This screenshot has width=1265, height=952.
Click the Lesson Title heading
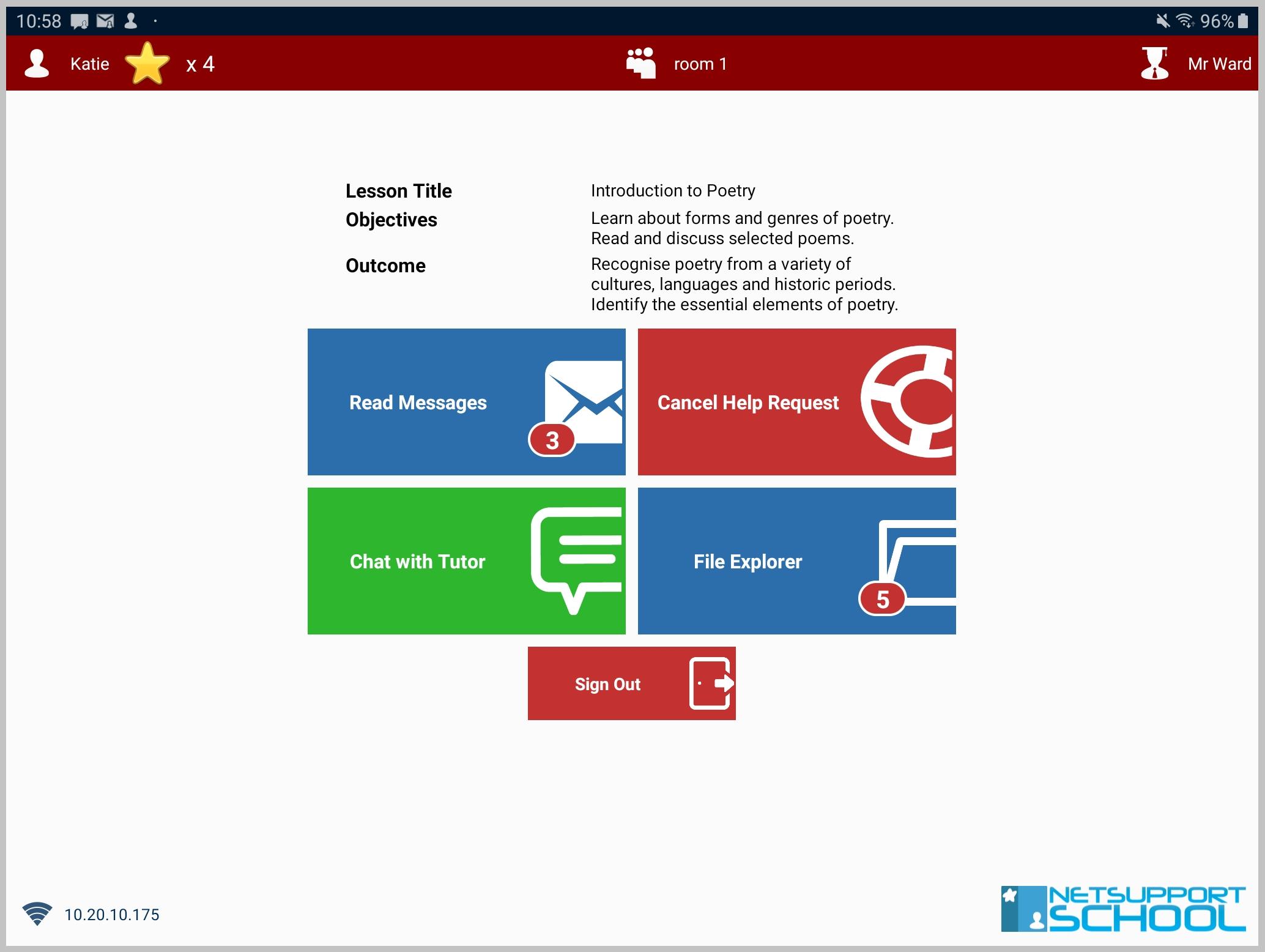tap(399, 191)
